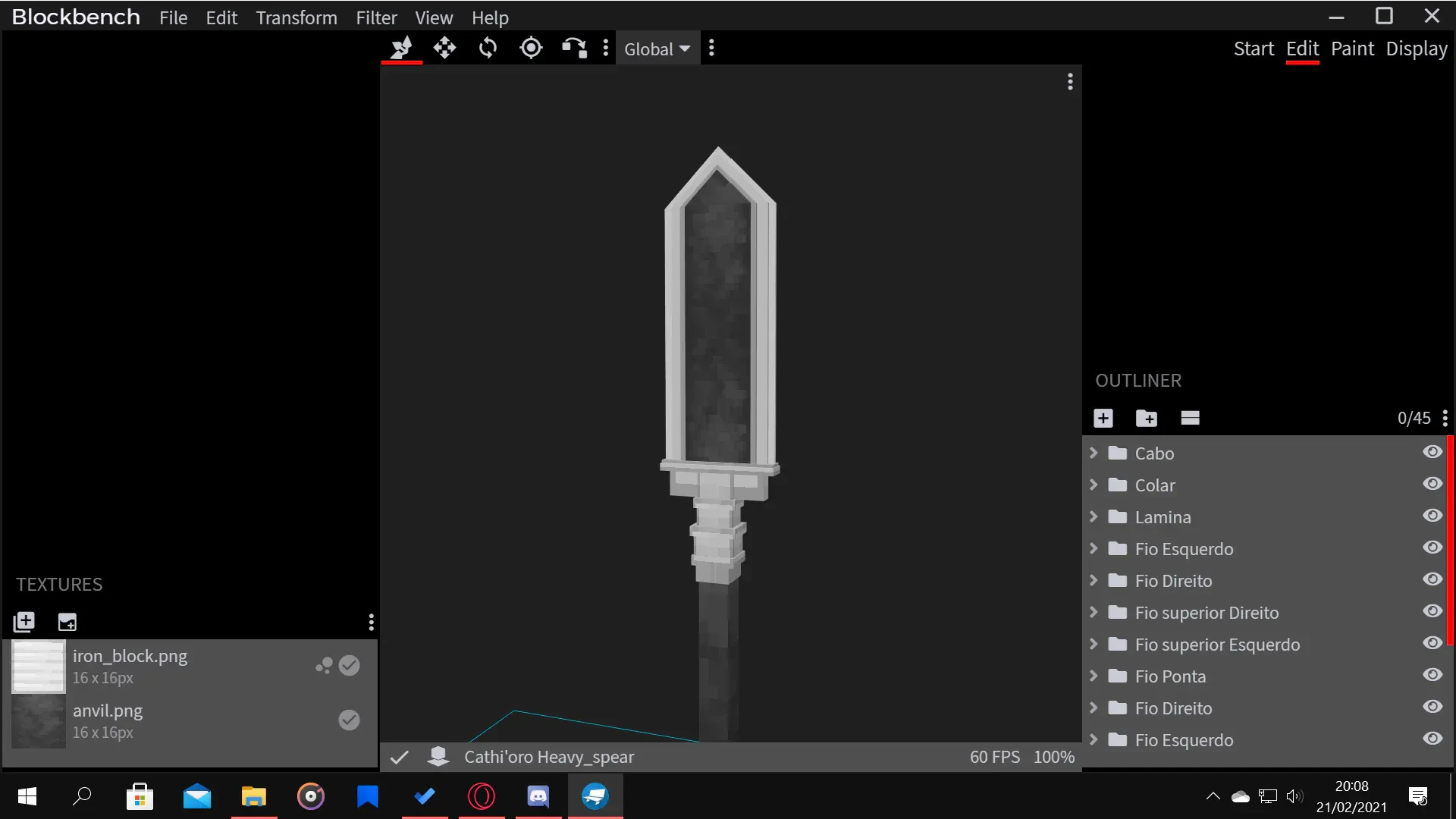Open toolbar options right of Global dropdown
1456x819 pixels.
711,49
